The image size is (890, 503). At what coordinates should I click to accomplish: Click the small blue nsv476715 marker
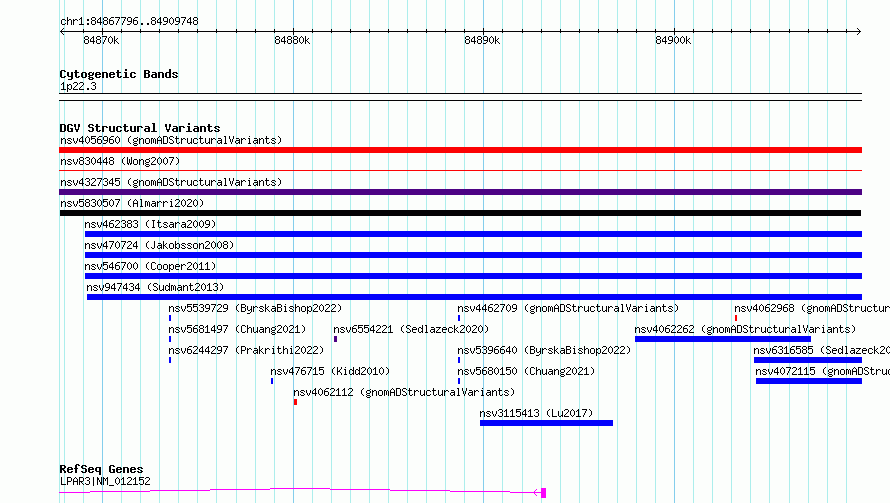coord(272,381)
